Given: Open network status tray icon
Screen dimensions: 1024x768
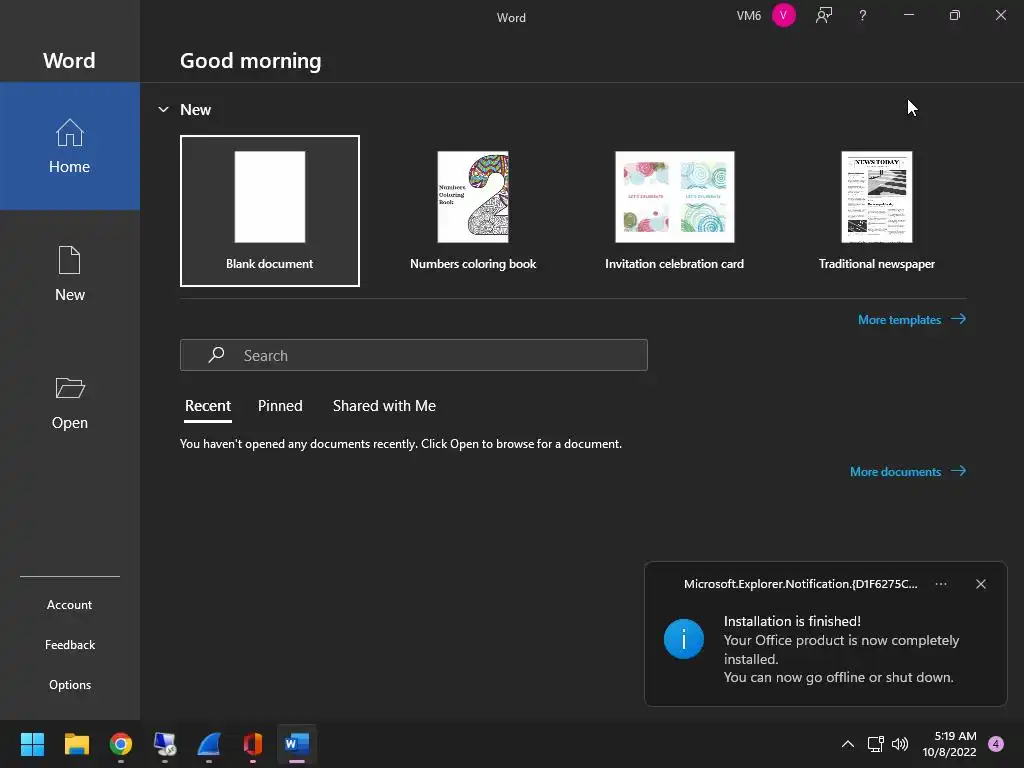Looking at the screenshot, I should (876, 744).
